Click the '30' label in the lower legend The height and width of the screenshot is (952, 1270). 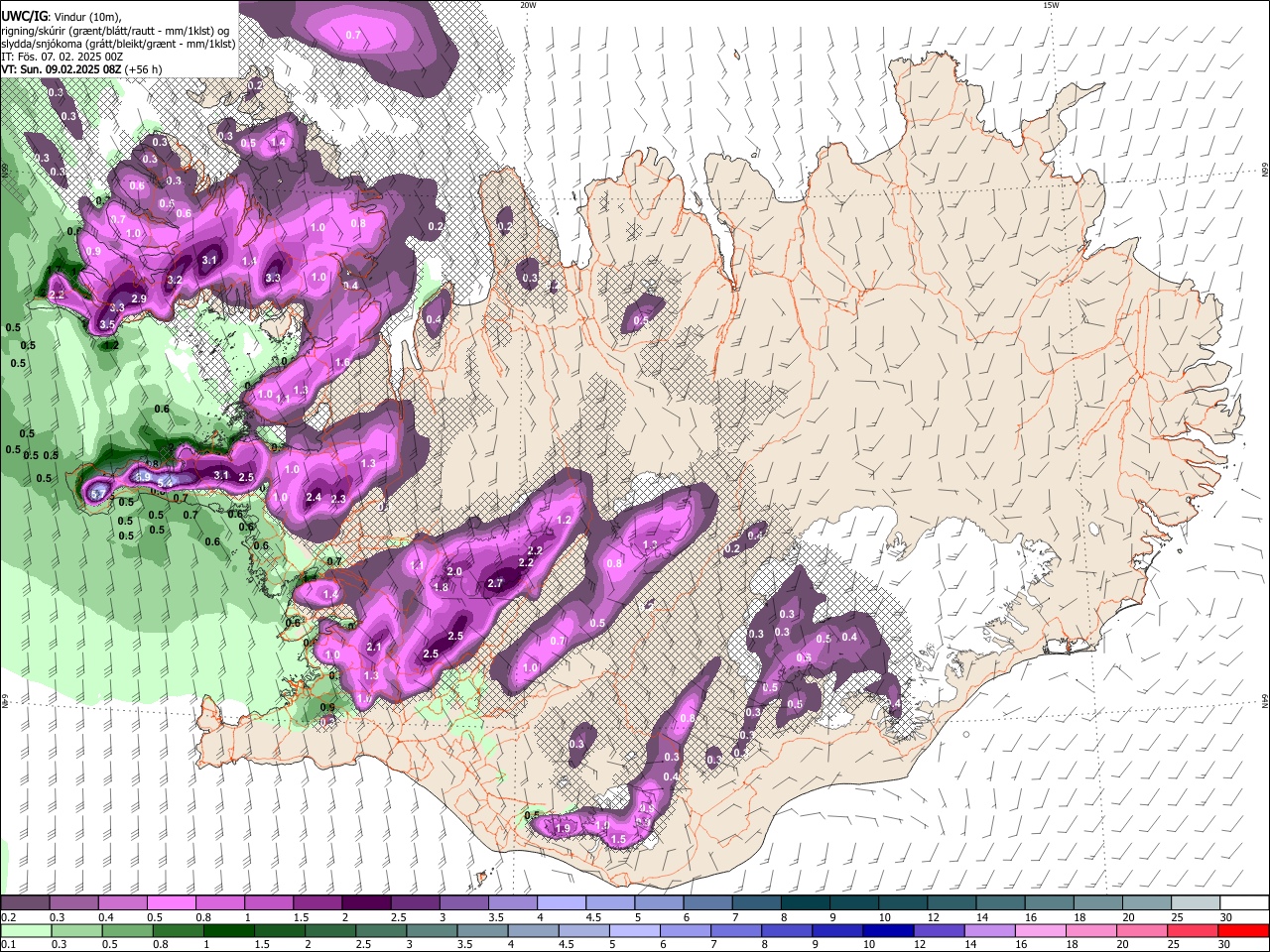click(x=1225, y=945)
